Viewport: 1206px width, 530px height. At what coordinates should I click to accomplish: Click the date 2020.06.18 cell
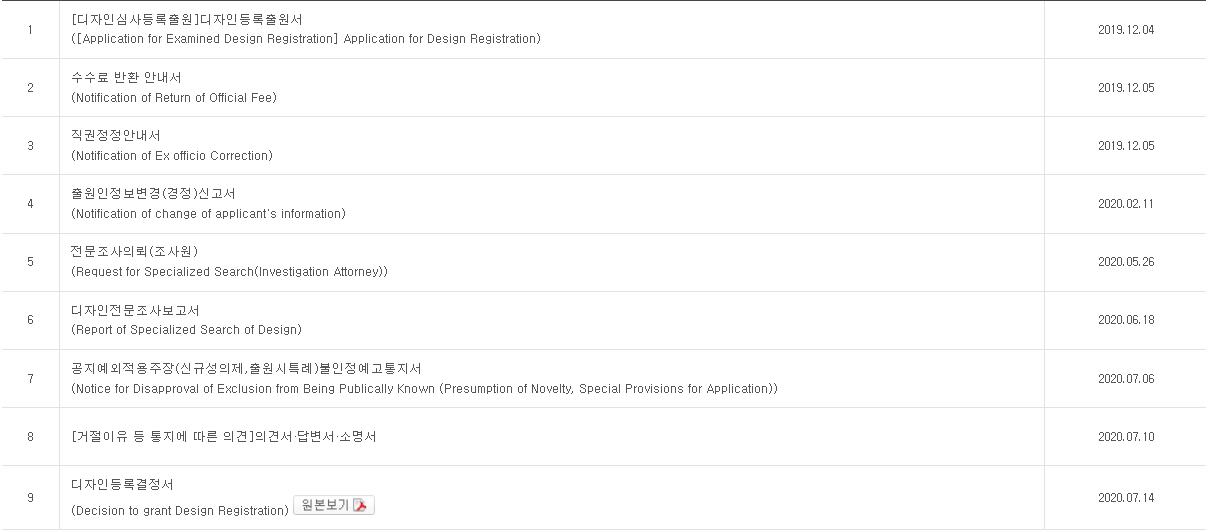point(1126,320)
